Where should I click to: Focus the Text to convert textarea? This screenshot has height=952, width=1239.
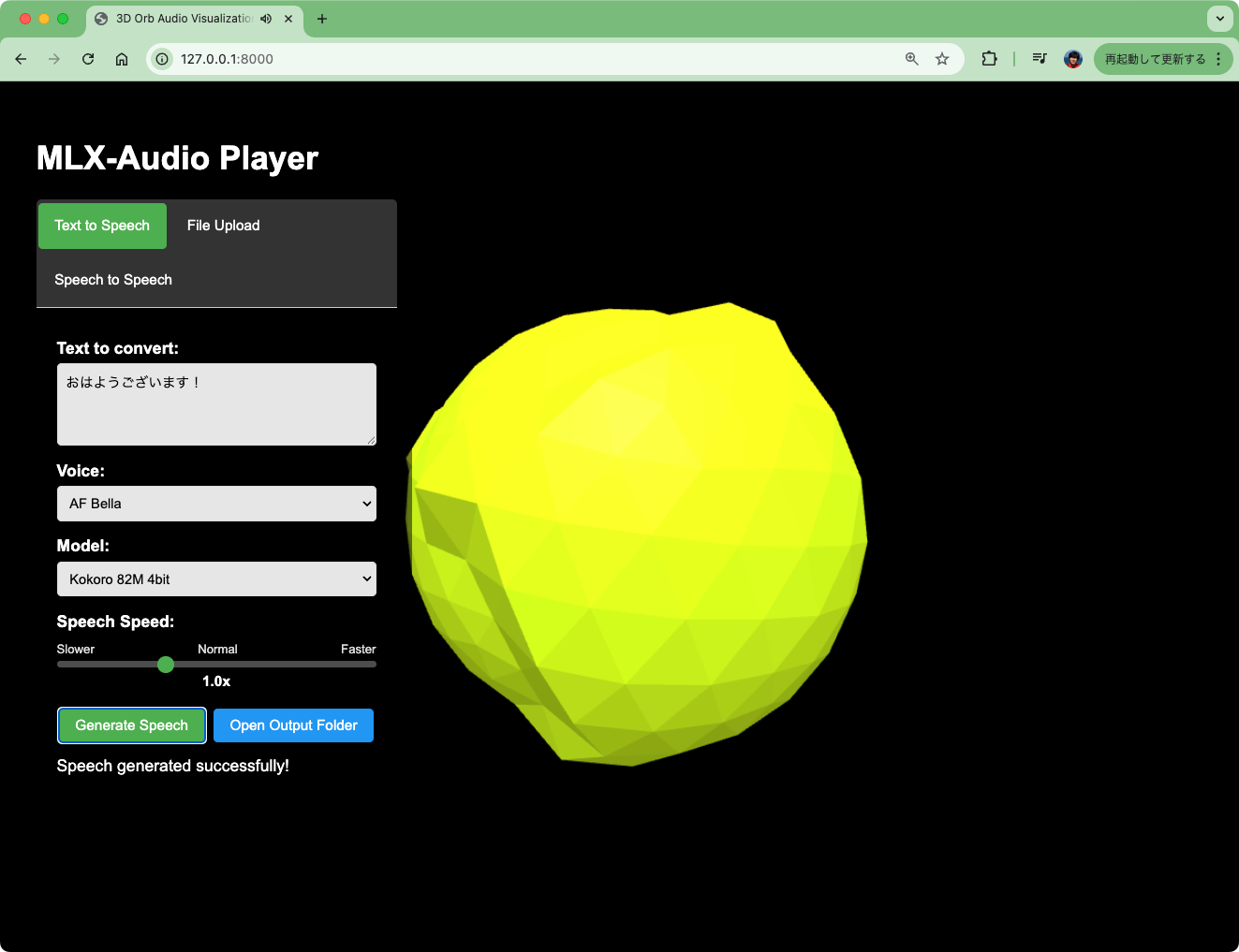point(216,404)
